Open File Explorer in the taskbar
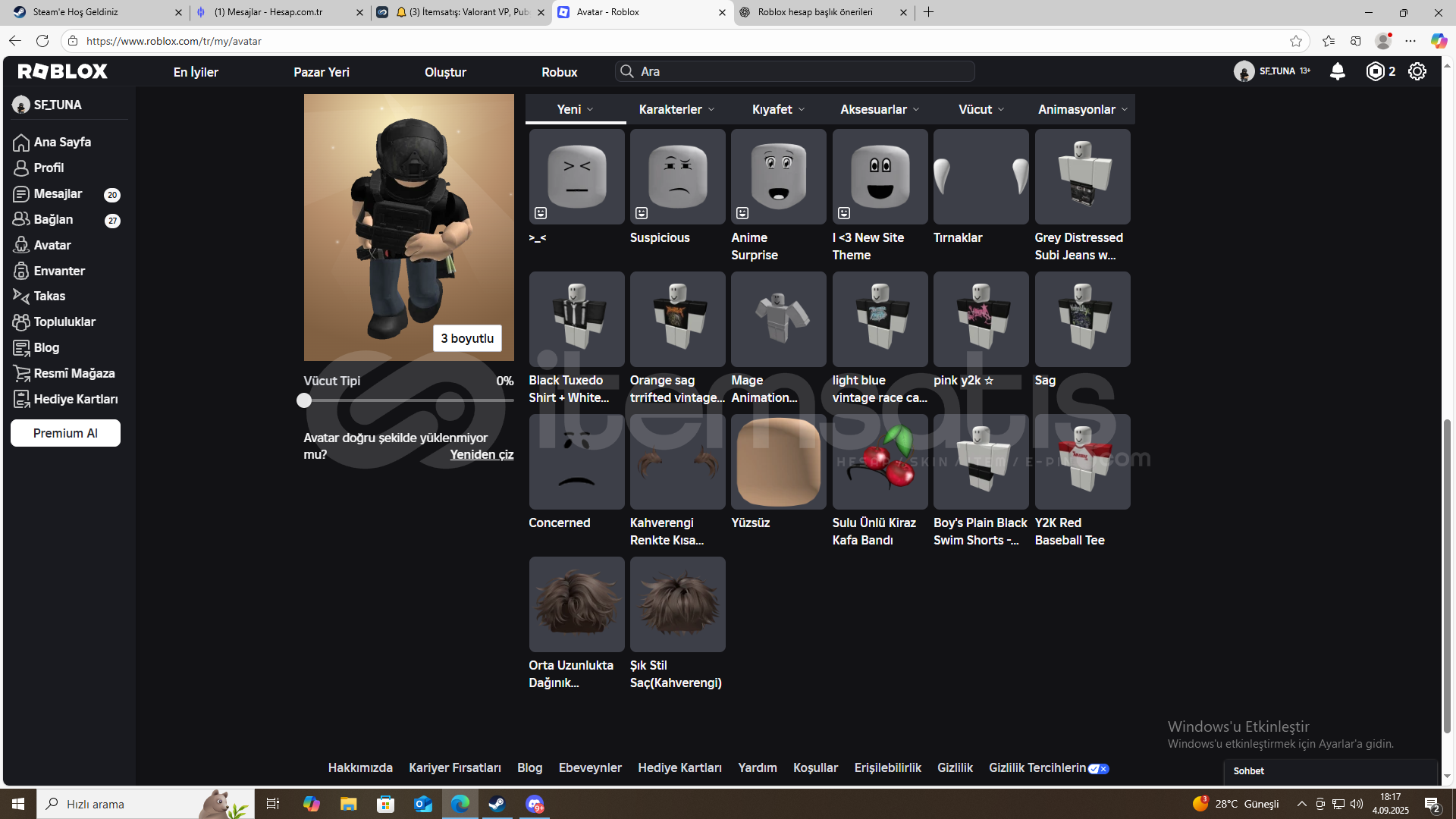The image size is (1456, 819). pos(348,804)
